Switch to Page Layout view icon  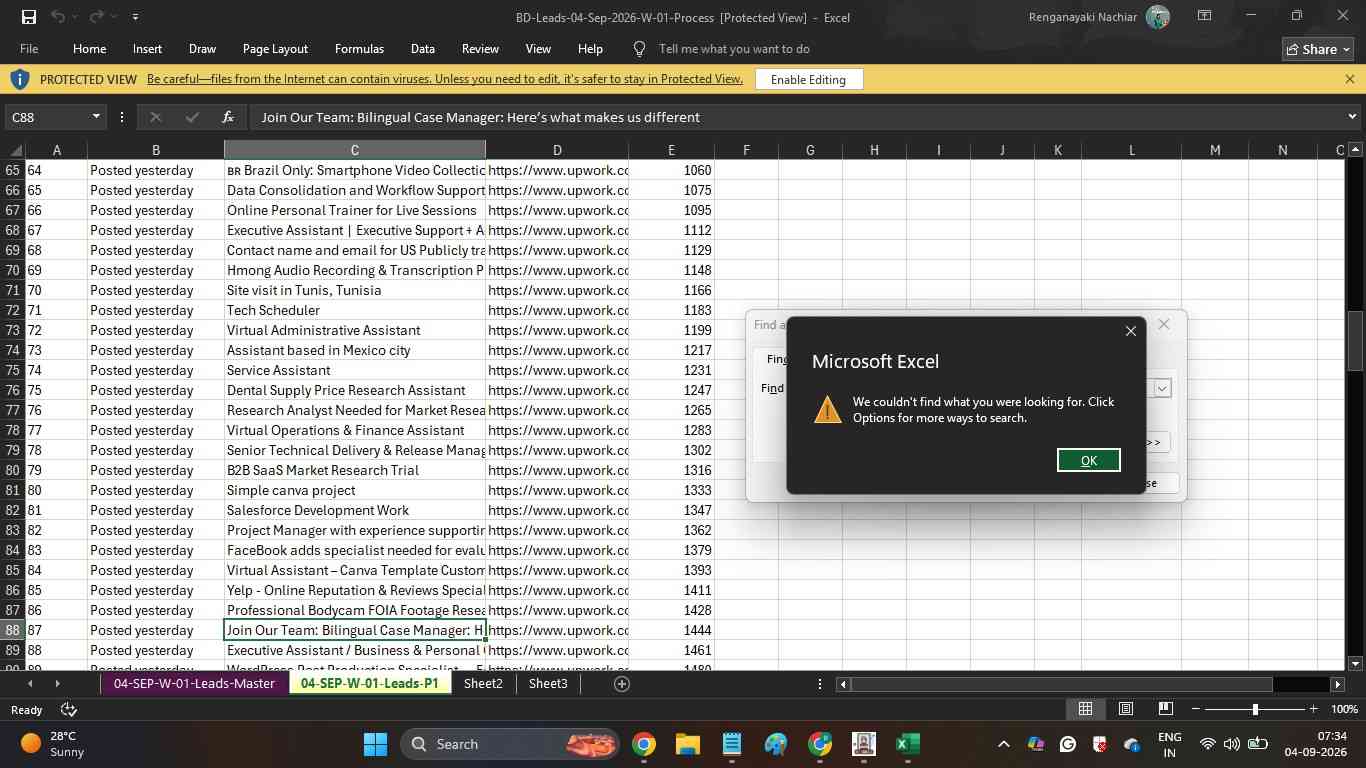coord(1125,709)
